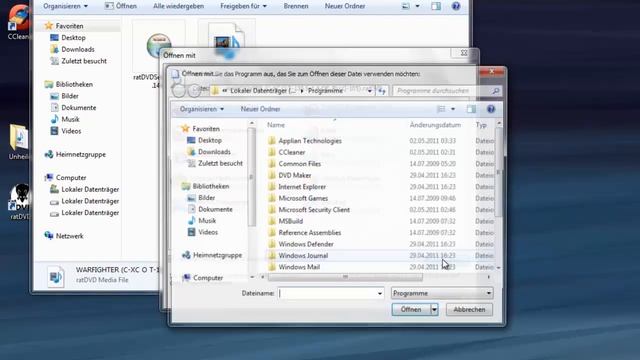Screen dimensions: 640x360
Task: Click ratDVD desktop shortcut icon
Action: point(19,202)
